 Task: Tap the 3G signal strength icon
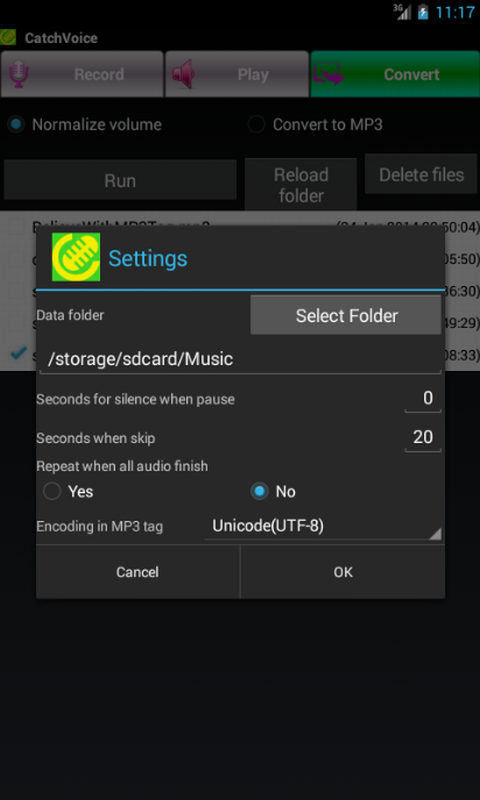pyautogui.click(x=402, y=12)
